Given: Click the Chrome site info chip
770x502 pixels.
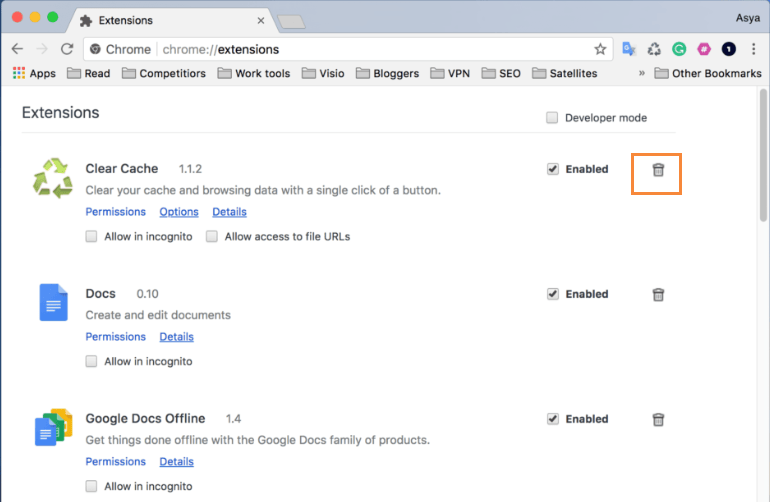Looking at the screenshot, I should (121, 49).
